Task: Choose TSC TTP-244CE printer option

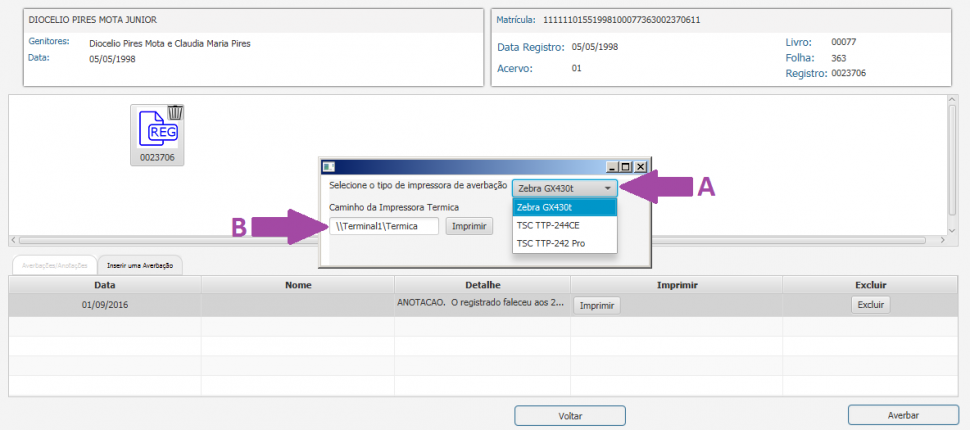Action: point(564,225)
